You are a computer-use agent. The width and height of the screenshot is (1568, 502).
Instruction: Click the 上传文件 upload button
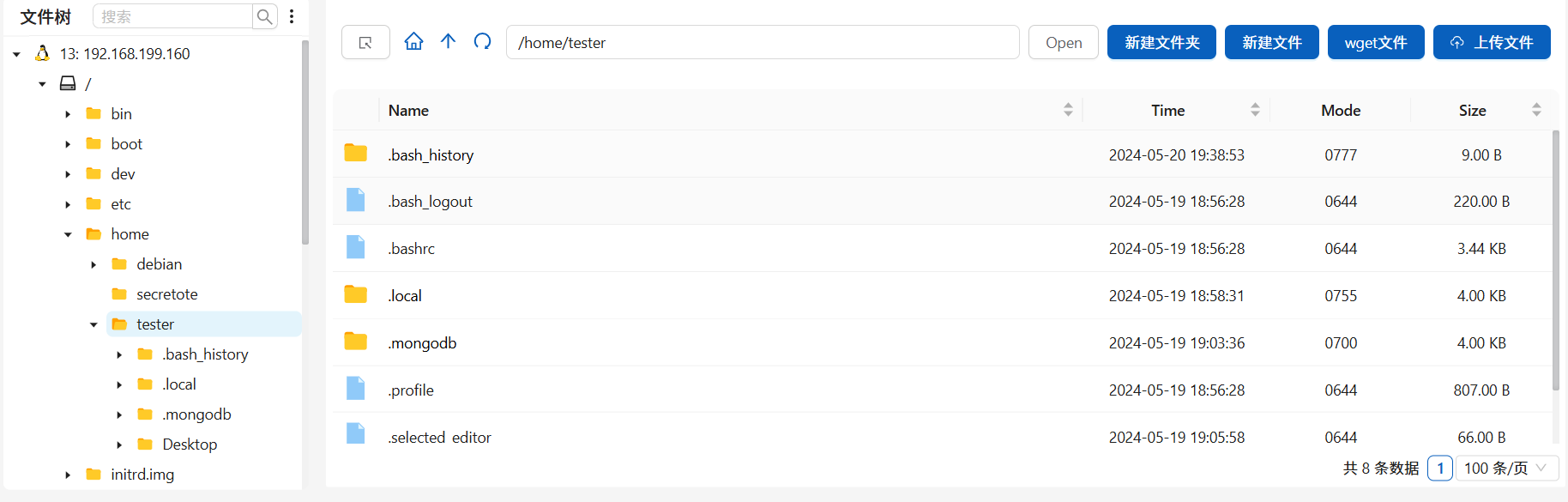point(1492,42)
